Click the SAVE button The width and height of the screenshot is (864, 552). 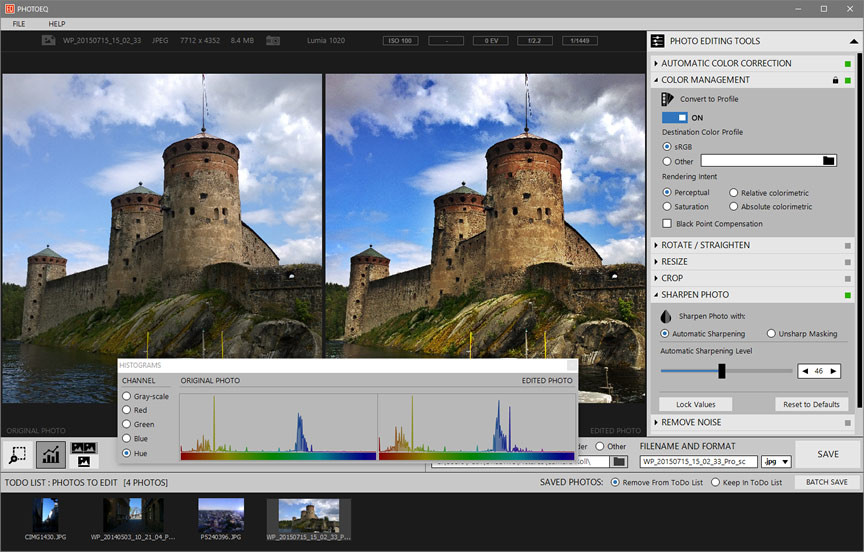point(828,454)
